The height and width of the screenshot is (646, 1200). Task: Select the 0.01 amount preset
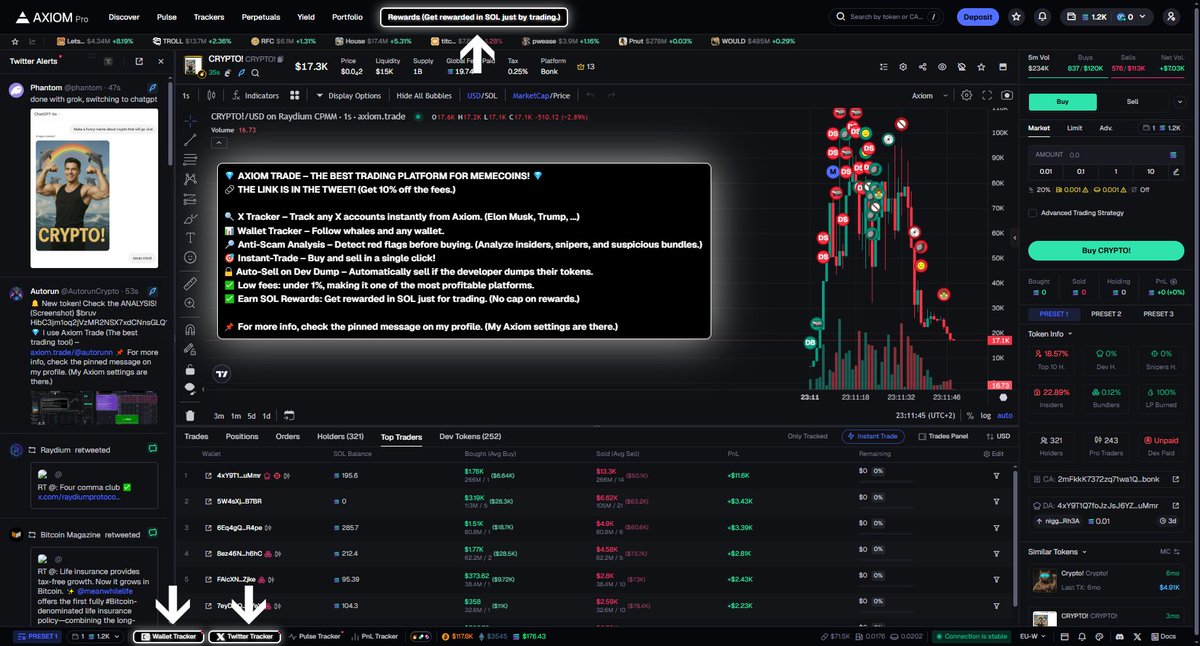[x=1046, y=172]
